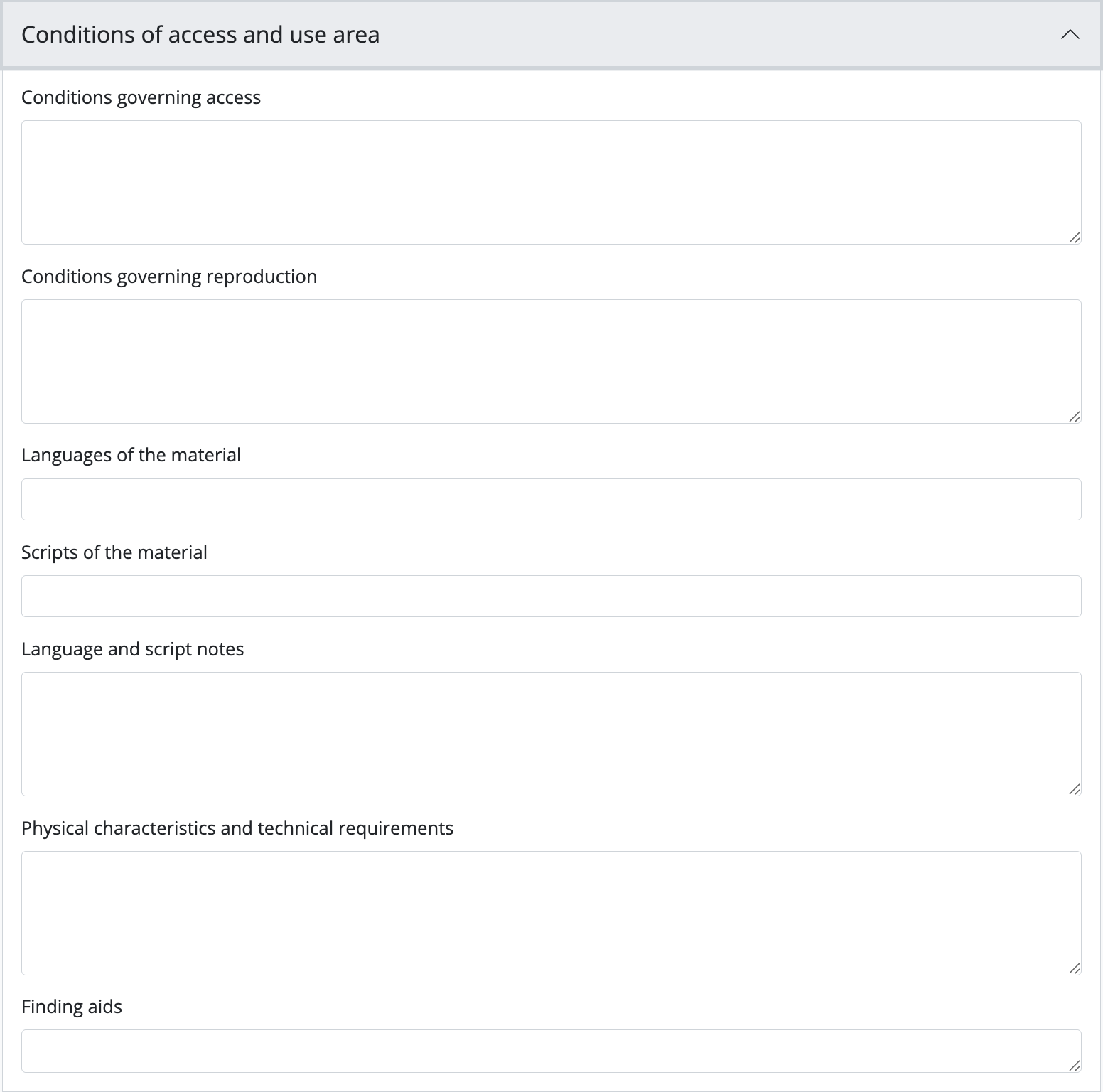1103x1092 pixels.
Task: Click the 'Languages of the material' label
Action: point(131,455)
